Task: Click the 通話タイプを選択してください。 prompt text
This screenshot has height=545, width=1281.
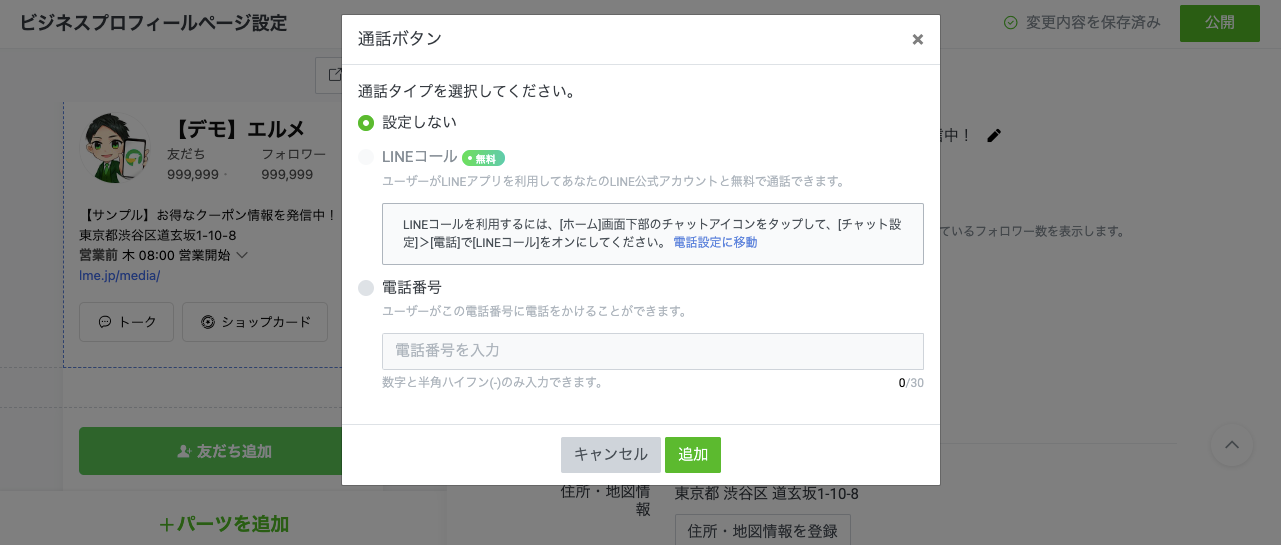Action: click(468, 91)
